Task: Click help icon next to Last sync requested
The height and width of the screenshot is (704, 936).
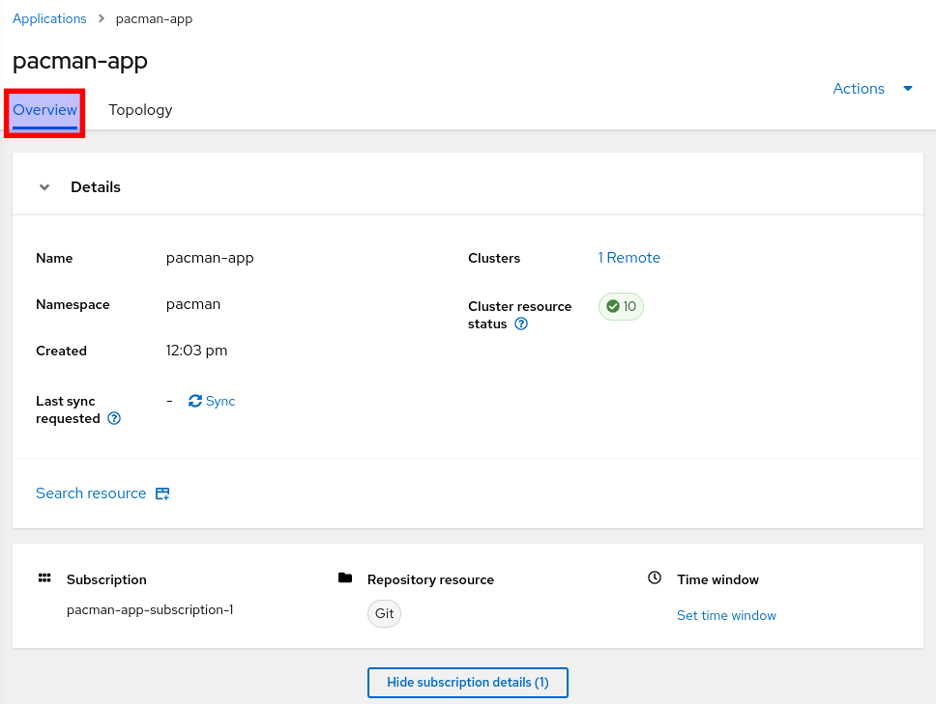Action: pos(114,419)
